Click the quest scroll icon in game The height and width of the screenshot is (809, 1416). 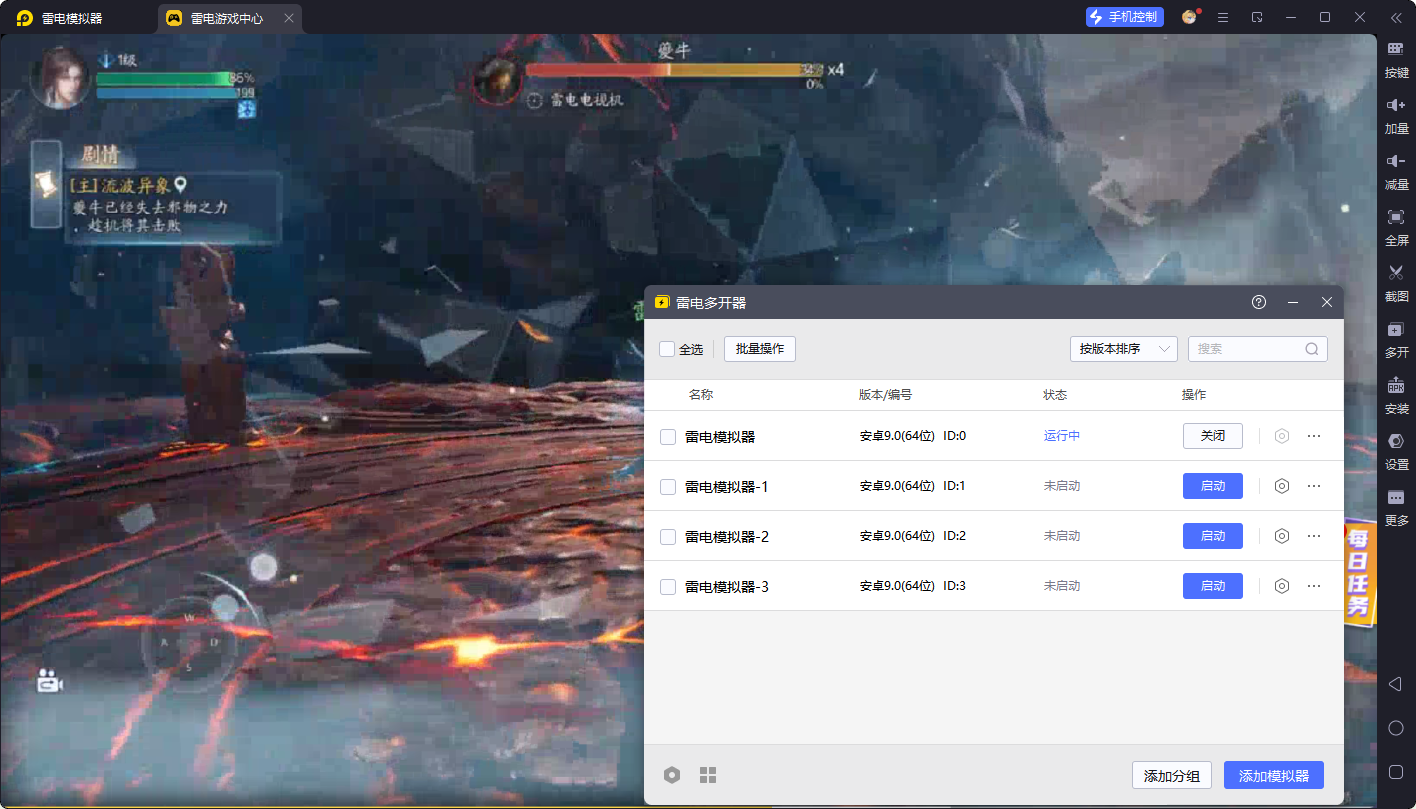click(x=46, y=185)
